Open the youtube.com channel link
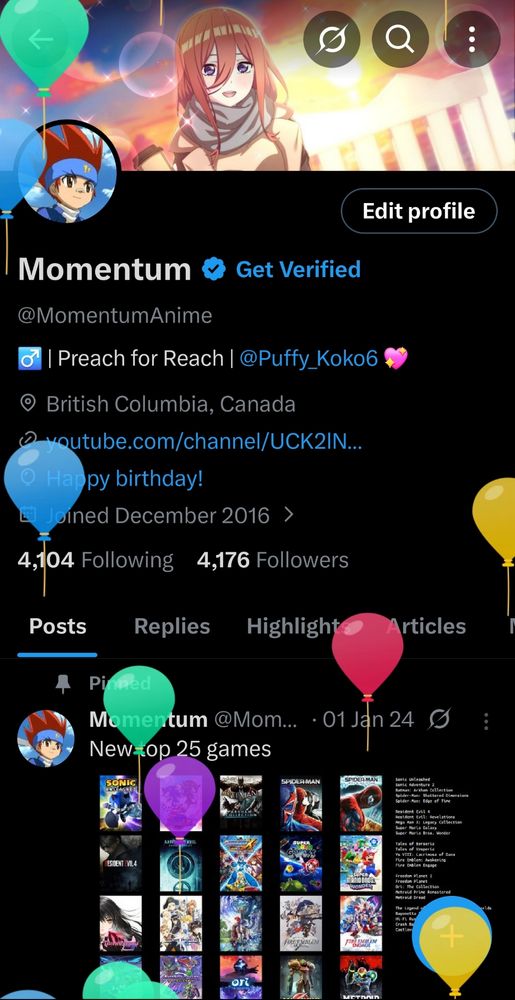 pyautogui.click(x=203, y=441)
